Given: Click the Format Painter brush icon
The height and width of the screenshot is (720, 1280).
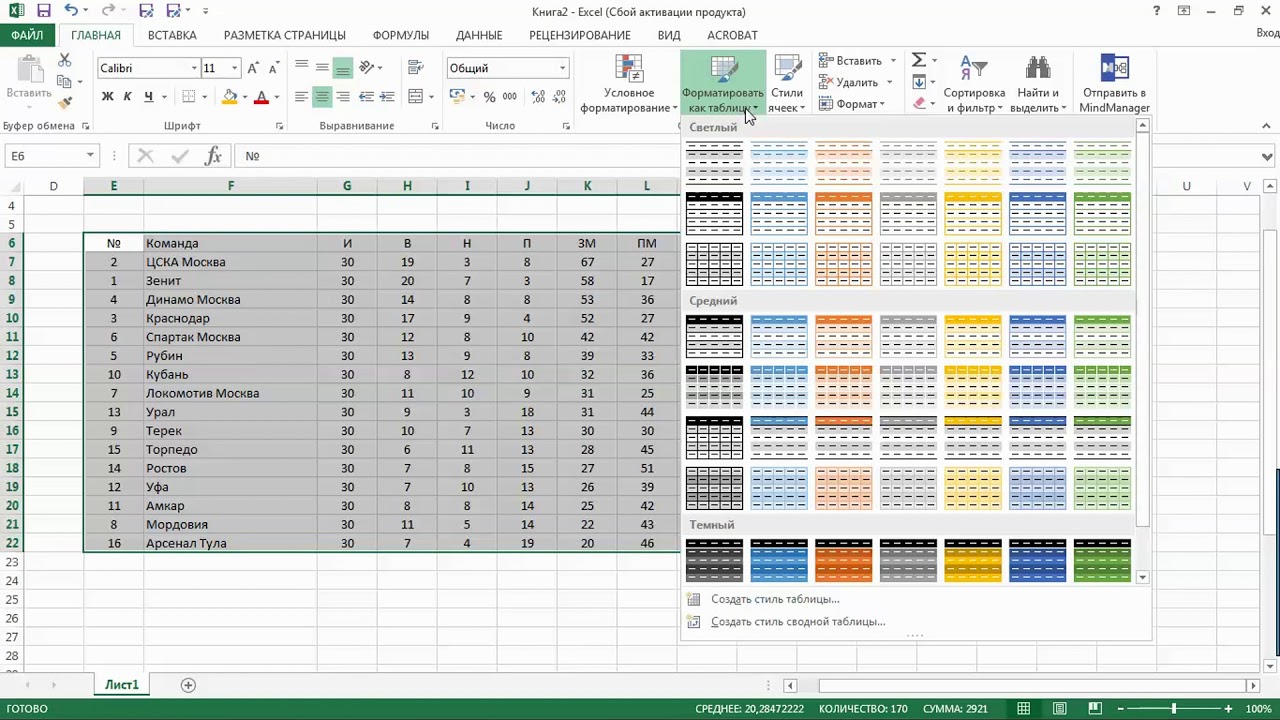Looking at the screenshot, I should [x=65, y=102].
